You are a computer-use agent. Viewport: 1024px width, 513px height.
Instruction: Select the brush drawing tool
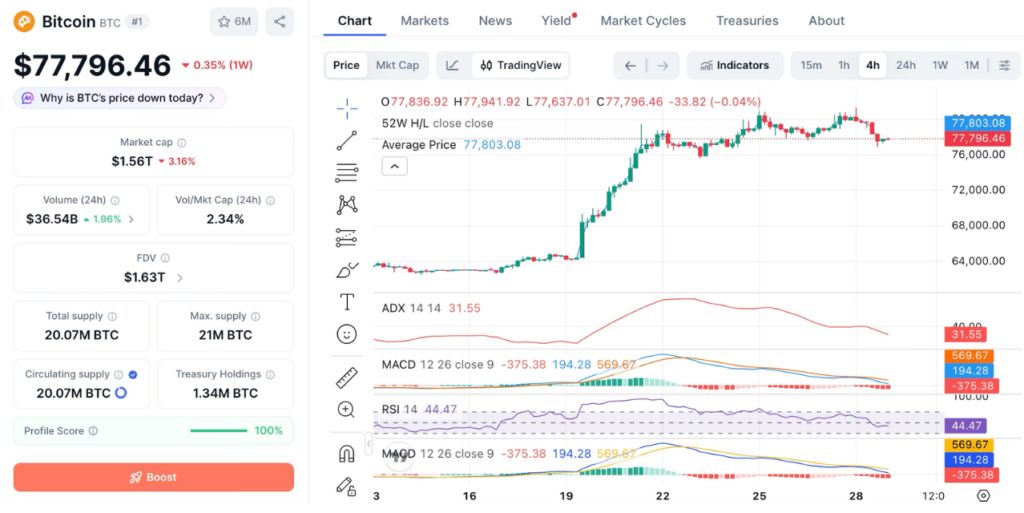pyautogui.click(x=347, y=270)
